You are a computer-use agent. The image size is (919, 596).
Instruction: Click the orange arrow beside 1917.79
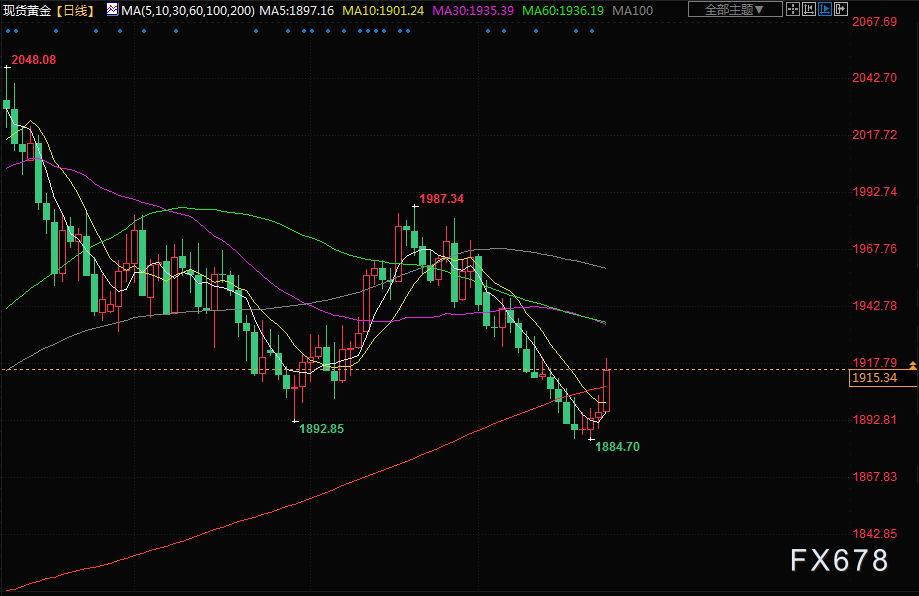(913, 365)
